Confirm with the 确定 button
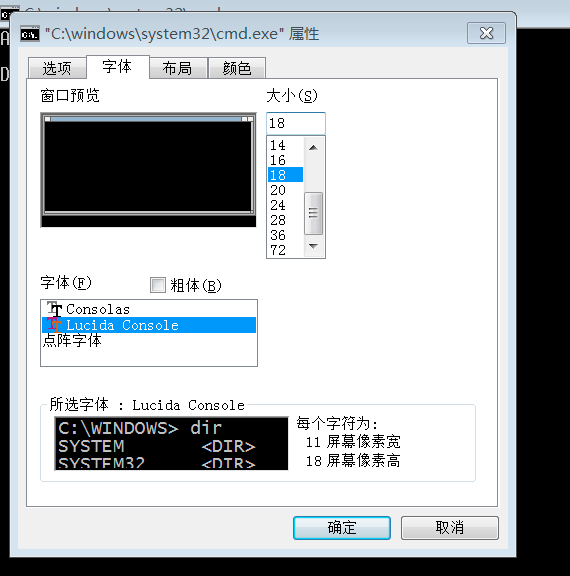Viewport: 570px width, 576px height. click(342, 528)
